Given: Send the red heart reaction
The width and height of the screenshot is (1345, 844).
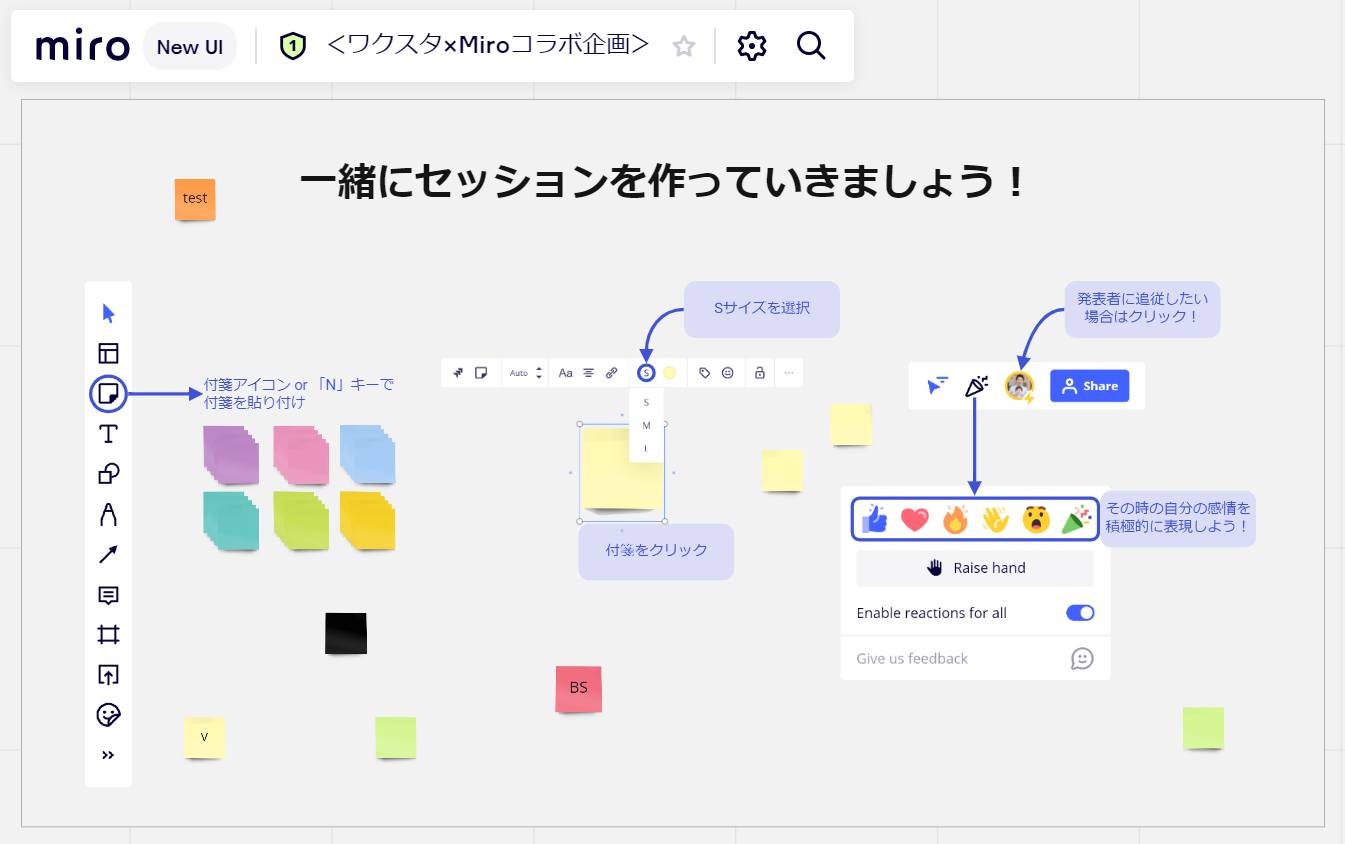Looking at the screenshot, I should point(915,519).
